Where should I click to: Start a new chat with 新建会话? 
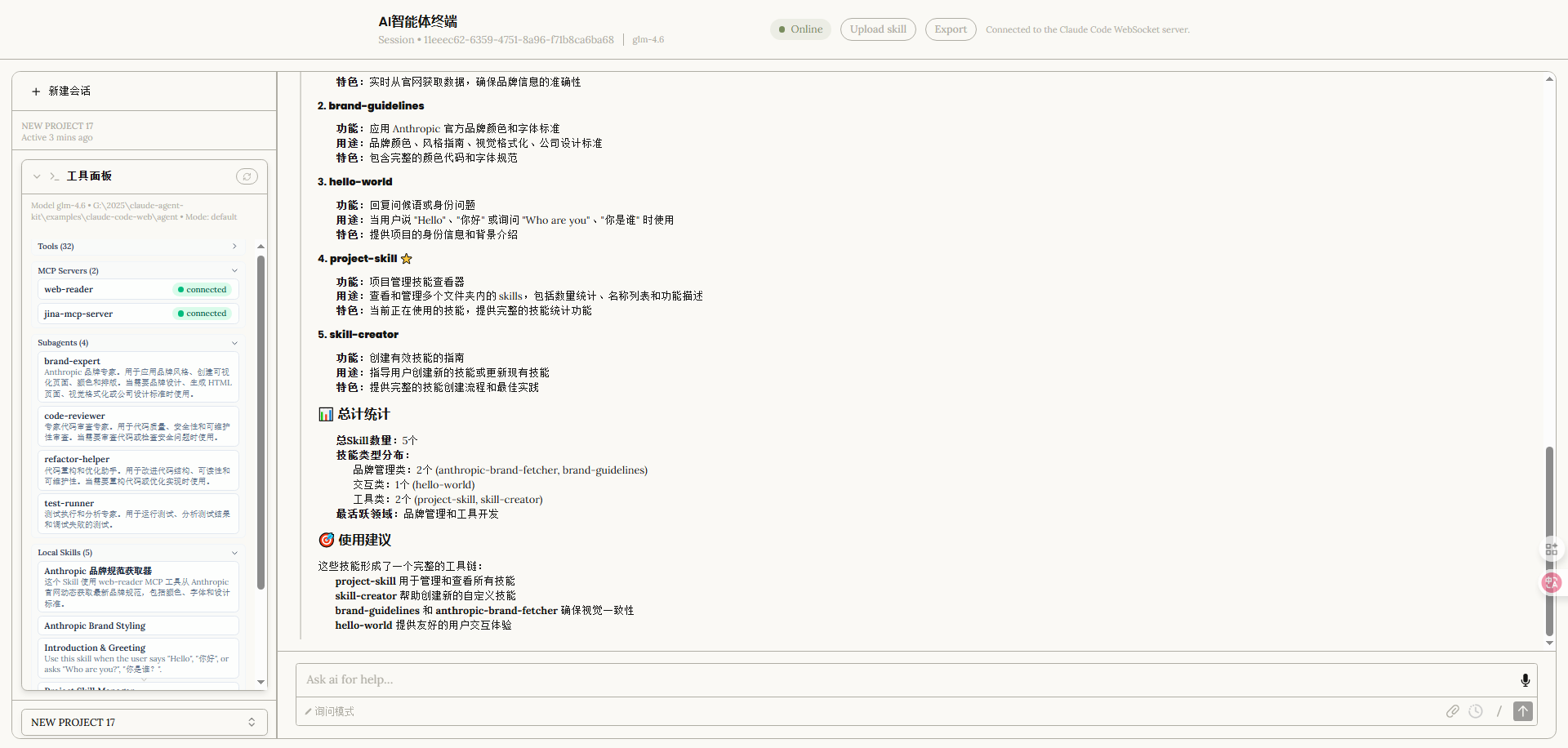coord(62,91)
